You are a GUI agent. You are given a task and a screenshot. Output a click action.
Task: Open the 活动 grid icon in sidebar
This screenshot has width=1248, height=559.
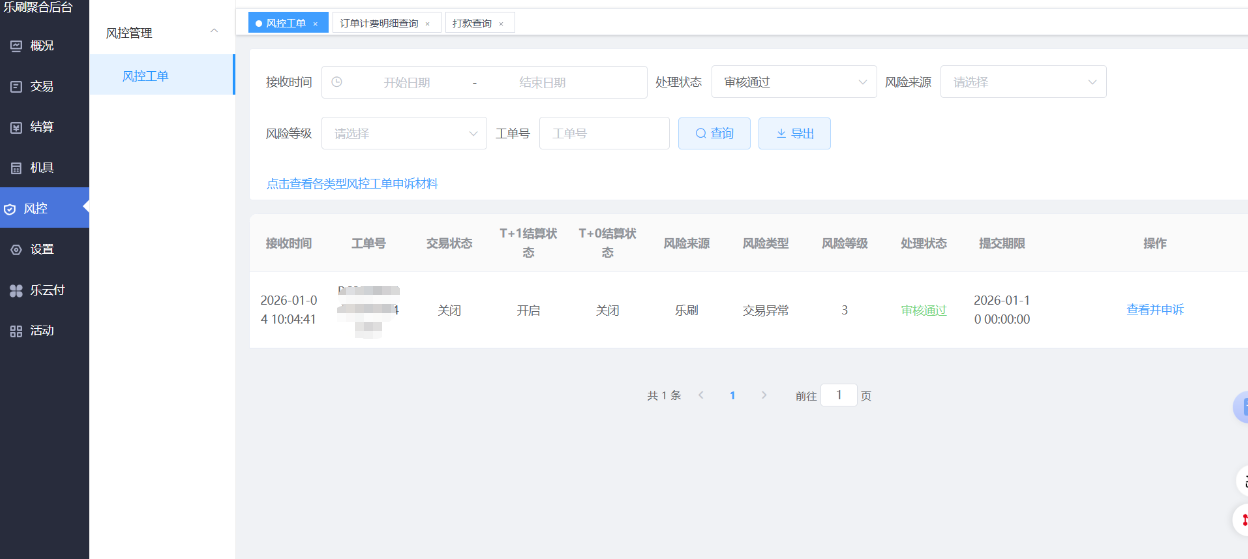[16, 331]
